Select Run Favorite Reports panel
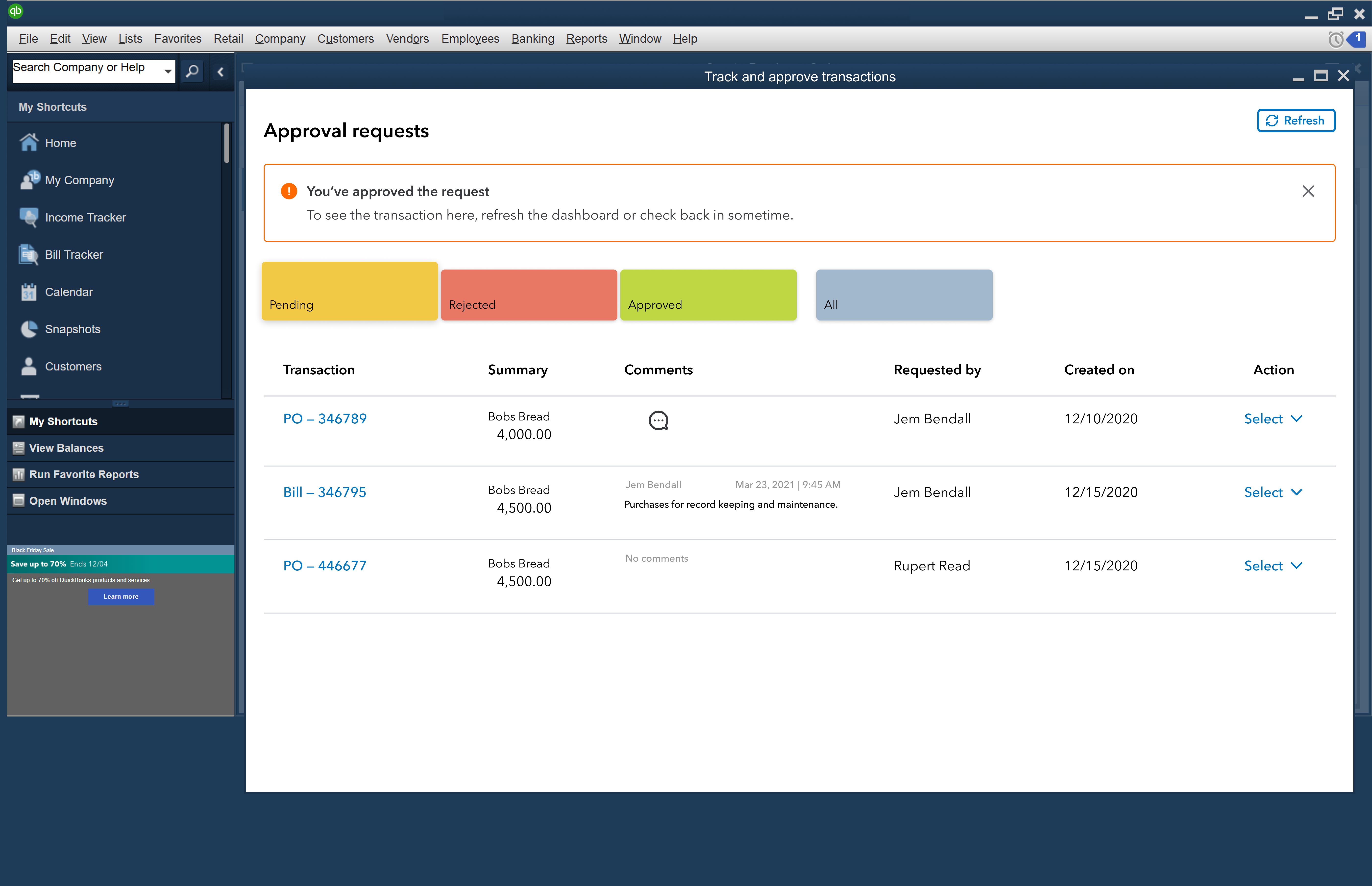This screenshot has width=1372, height=886. pos(120,475)
